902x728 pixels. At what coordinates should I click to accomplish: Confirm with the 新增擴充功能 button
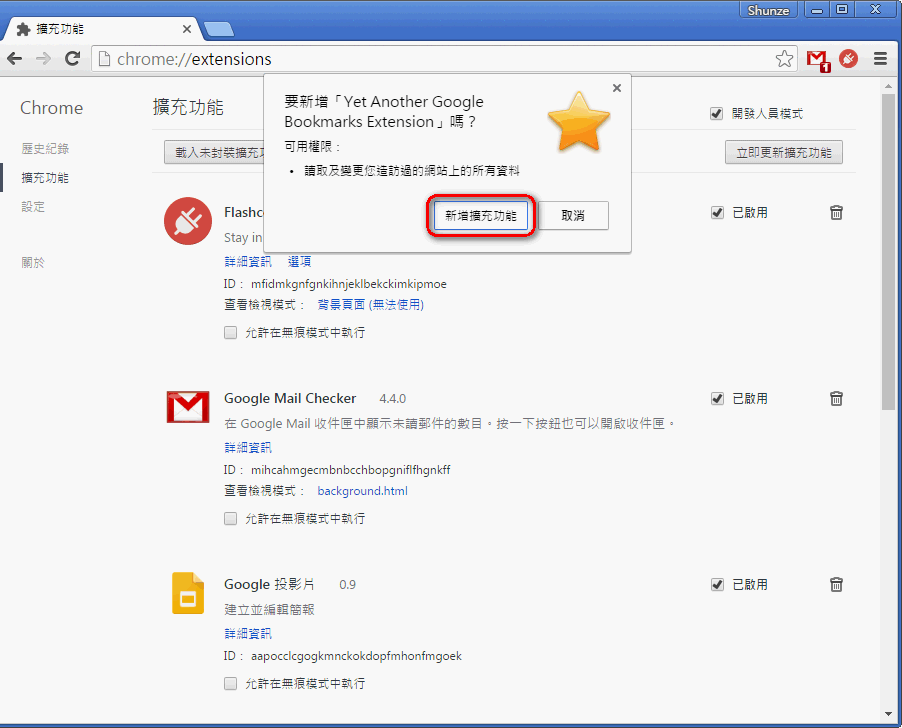tap(481, 216)
